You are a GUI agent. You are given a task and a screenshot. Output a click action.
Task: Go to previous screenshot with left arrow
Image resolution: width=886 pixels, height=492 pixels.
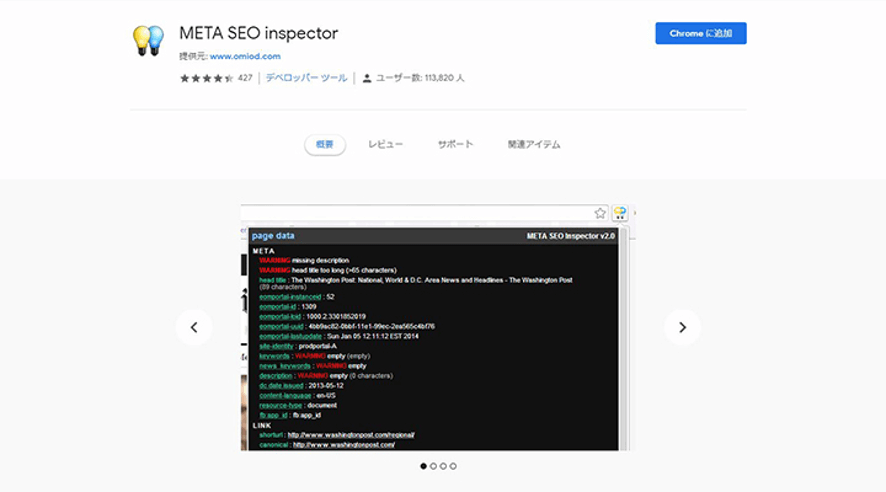click(194, 327)
